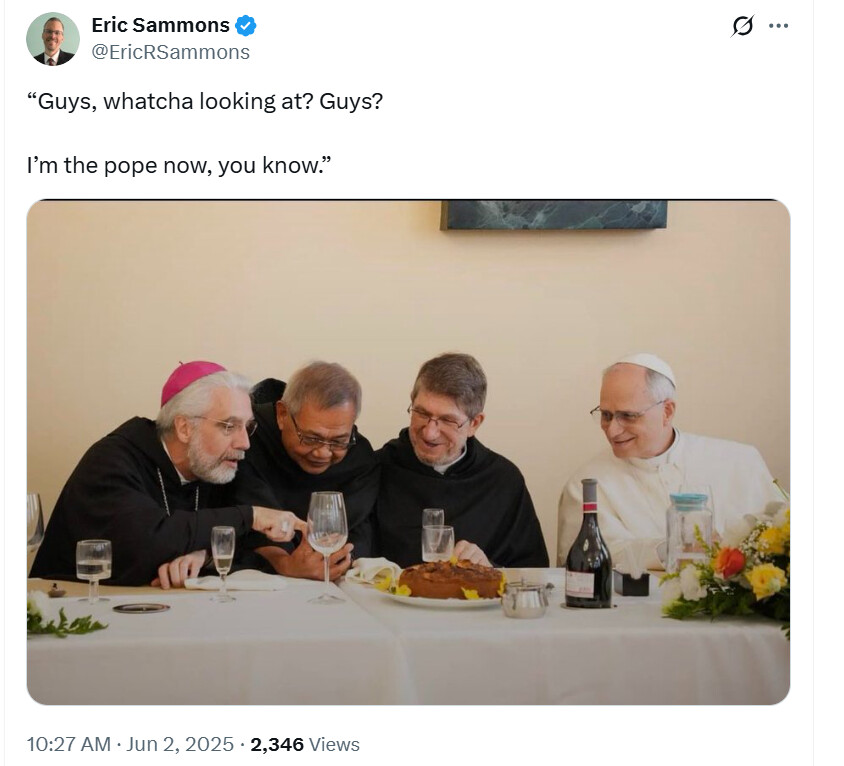Click the blue verified badge

(x=245, y=25)
